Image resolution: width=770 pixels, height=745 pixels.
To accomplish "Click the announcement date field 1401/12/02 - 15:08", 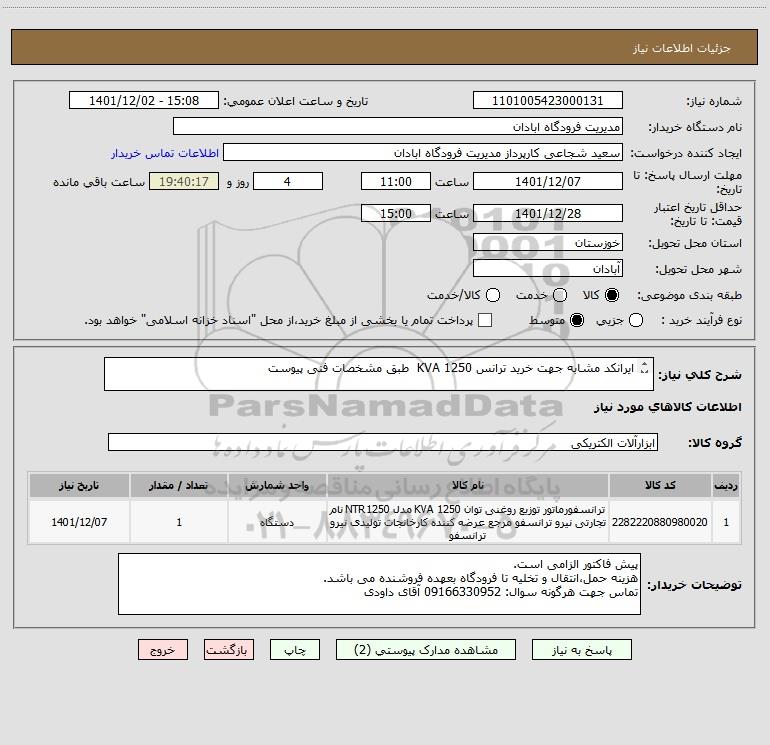I will (144, 100).
